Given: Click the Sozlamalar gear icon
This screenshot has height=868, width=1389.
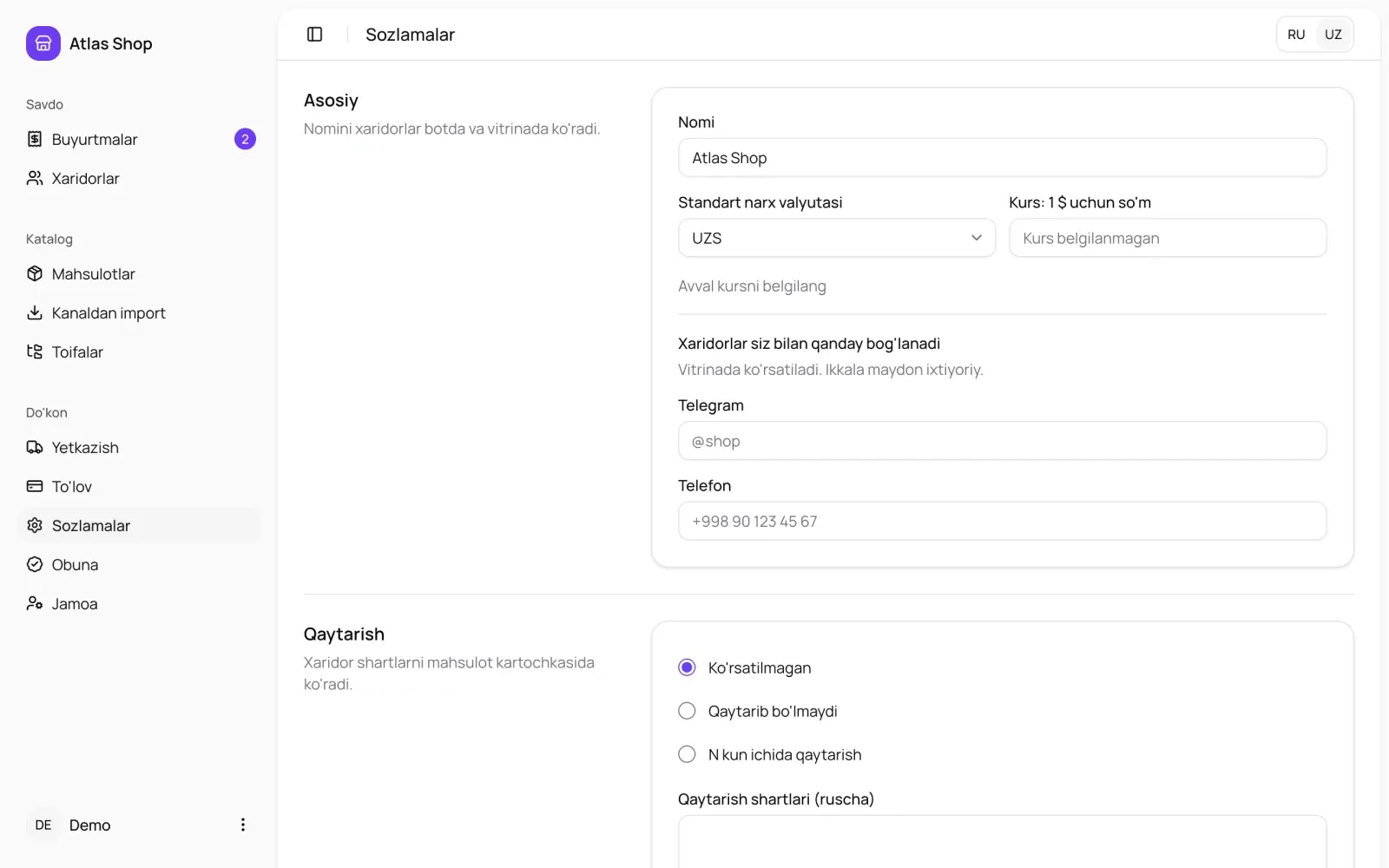Looking at the screenshot, I should tap(35, 525).
